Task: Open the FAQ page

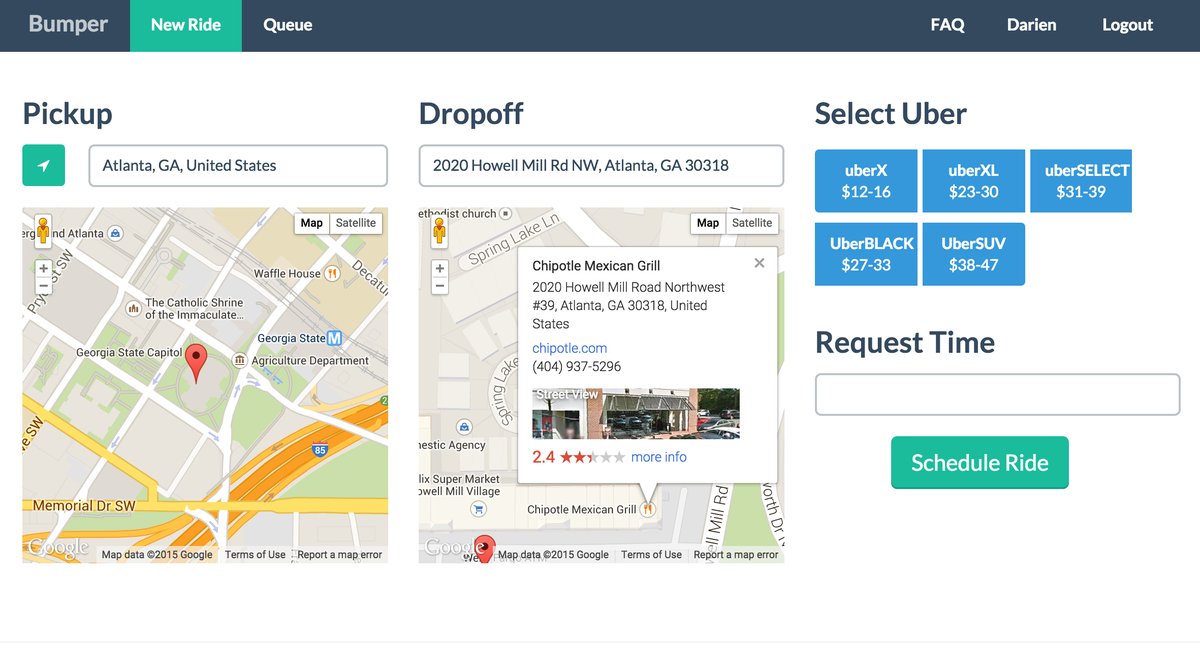Action: [x=948, y=25]
